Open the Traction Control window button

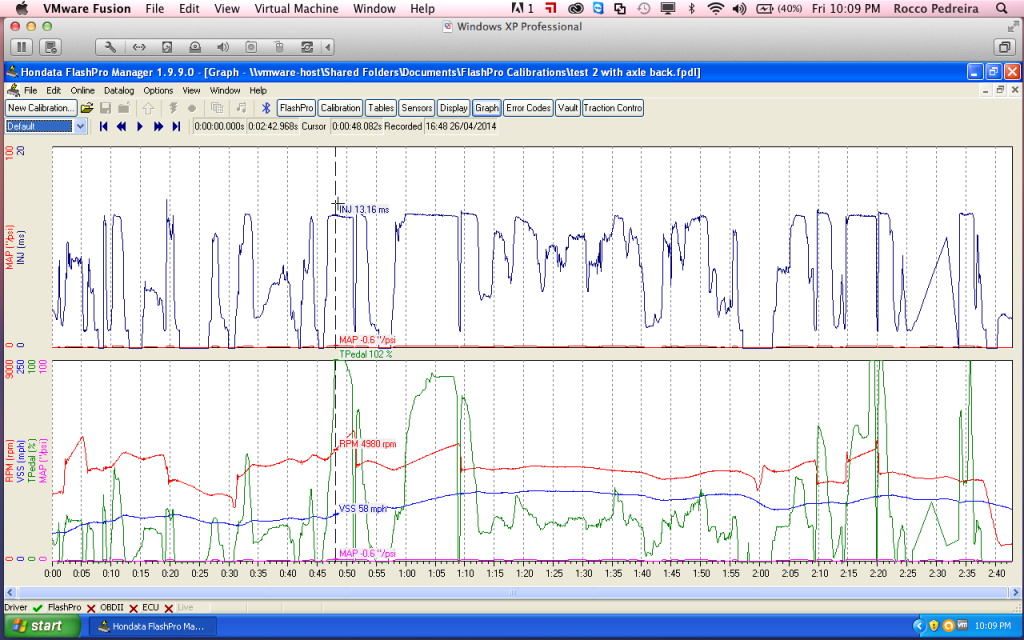tap(613, 108)
